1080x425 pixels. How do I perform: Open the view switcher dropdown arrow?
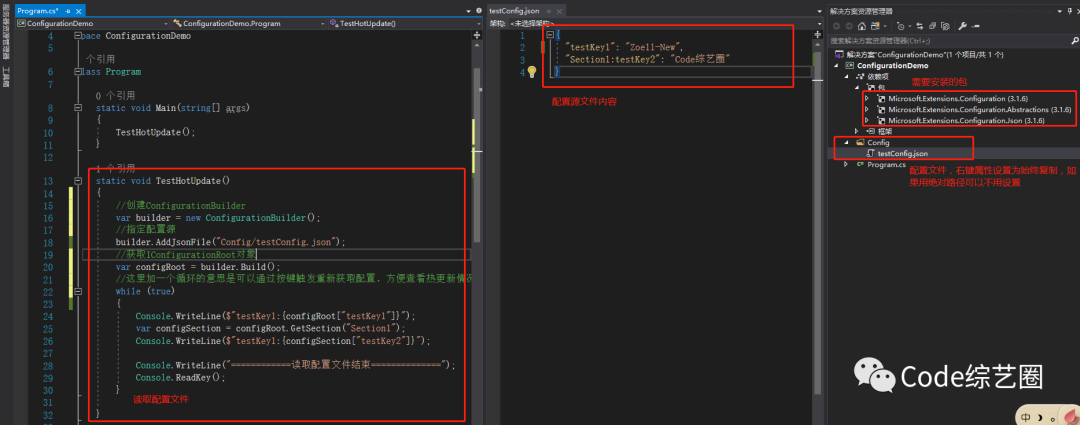[x=885, y=25]
